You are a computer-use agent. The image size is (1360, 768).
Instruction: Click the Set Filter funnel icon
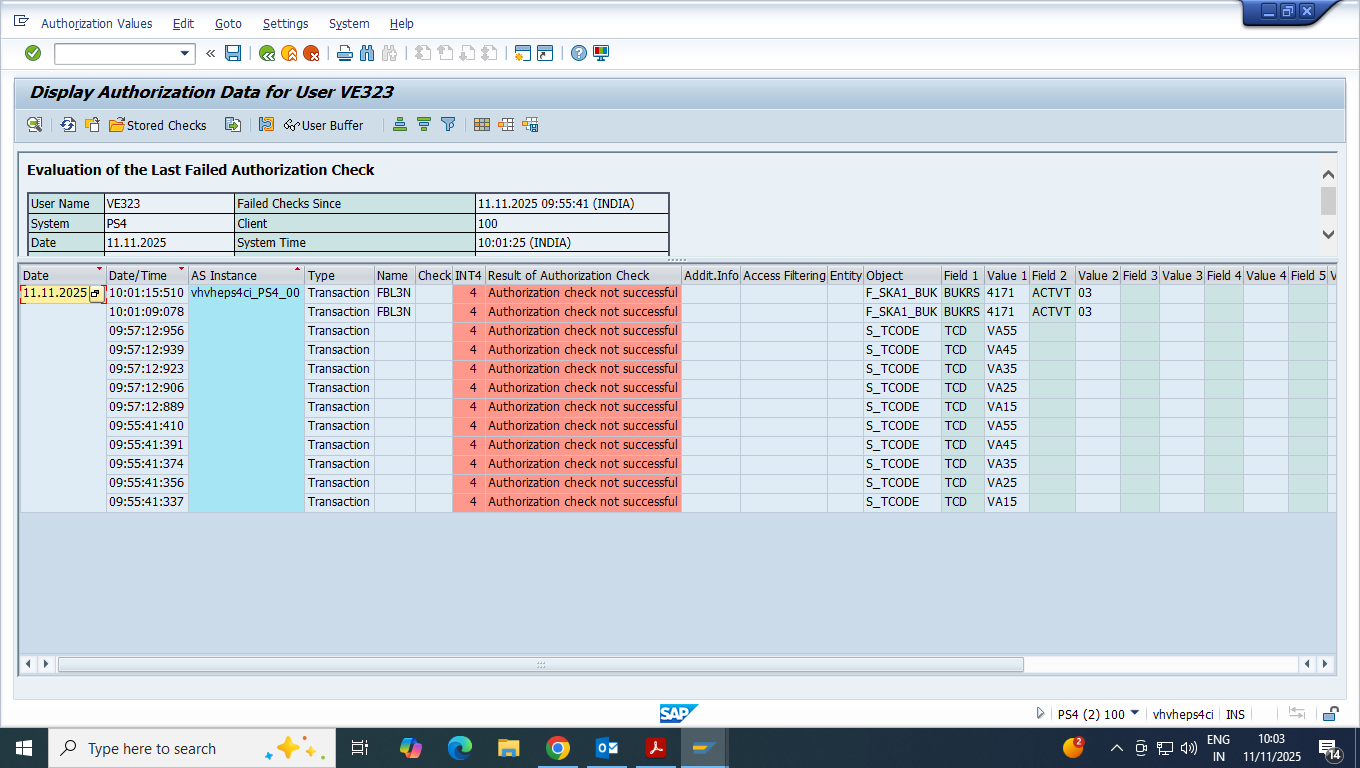(448, 125)
